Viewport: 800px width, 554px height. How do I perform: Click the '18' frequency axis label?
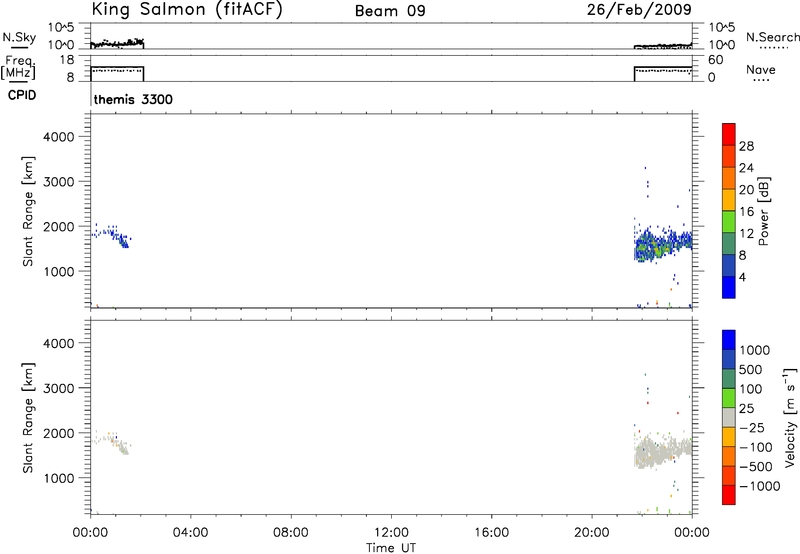[67, 60]
